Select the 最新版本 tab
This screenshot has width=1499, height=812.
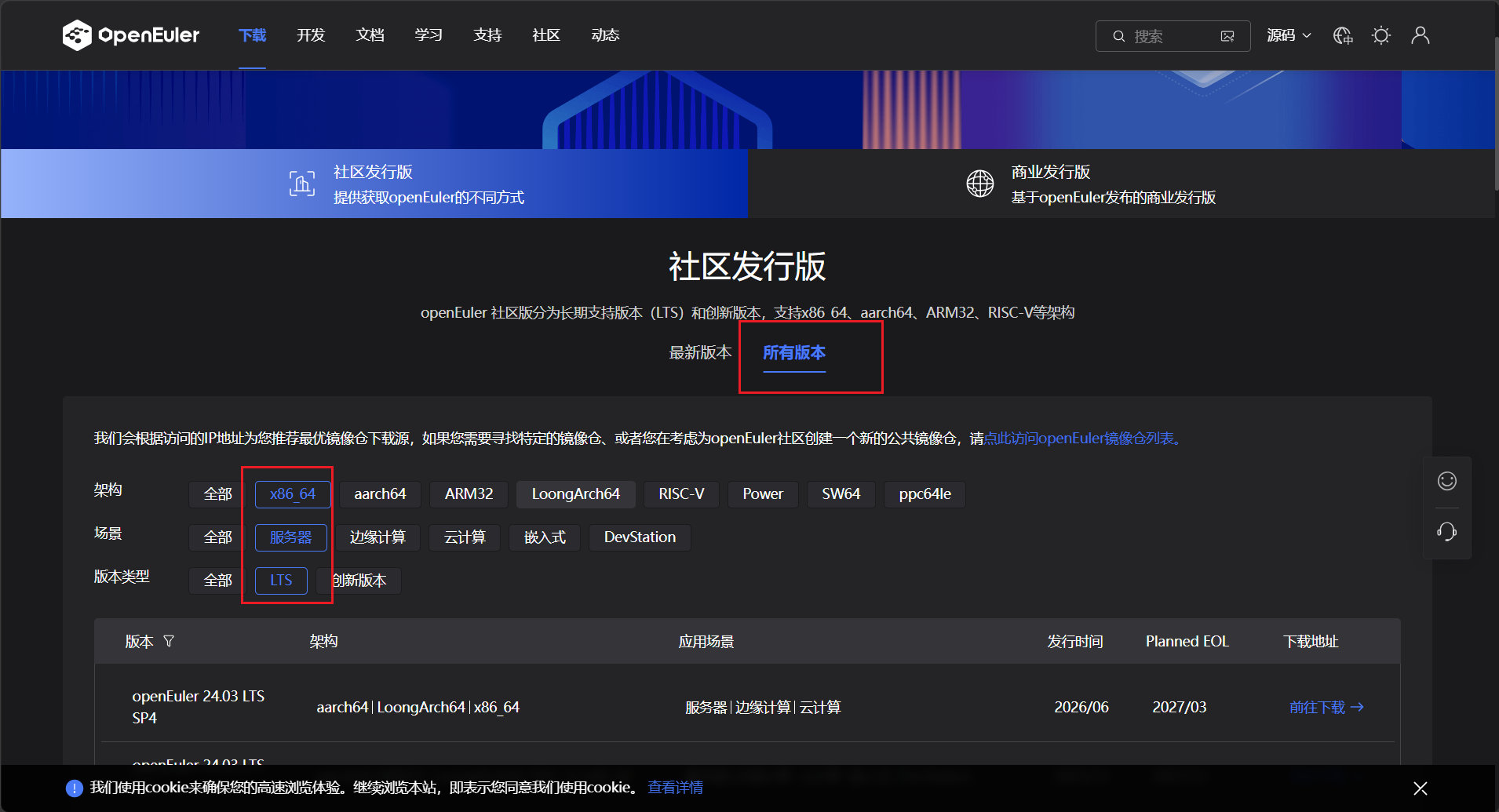pyautogui.click(x=700, y=353)
